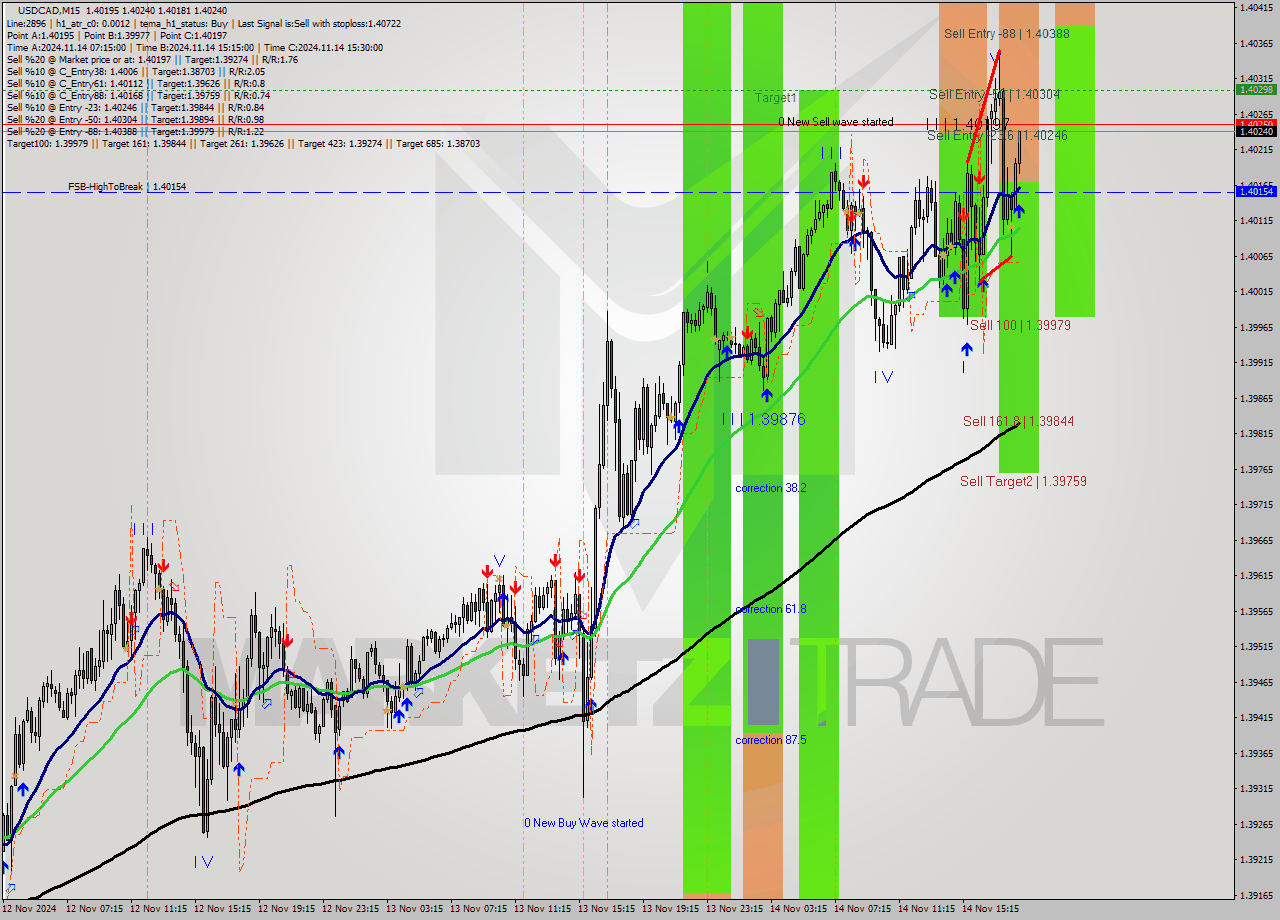This screenshot has height=920, width=1280.
Task: Select the 'Sell Entry -88 | 1.40388' label
Action: 1007,34
